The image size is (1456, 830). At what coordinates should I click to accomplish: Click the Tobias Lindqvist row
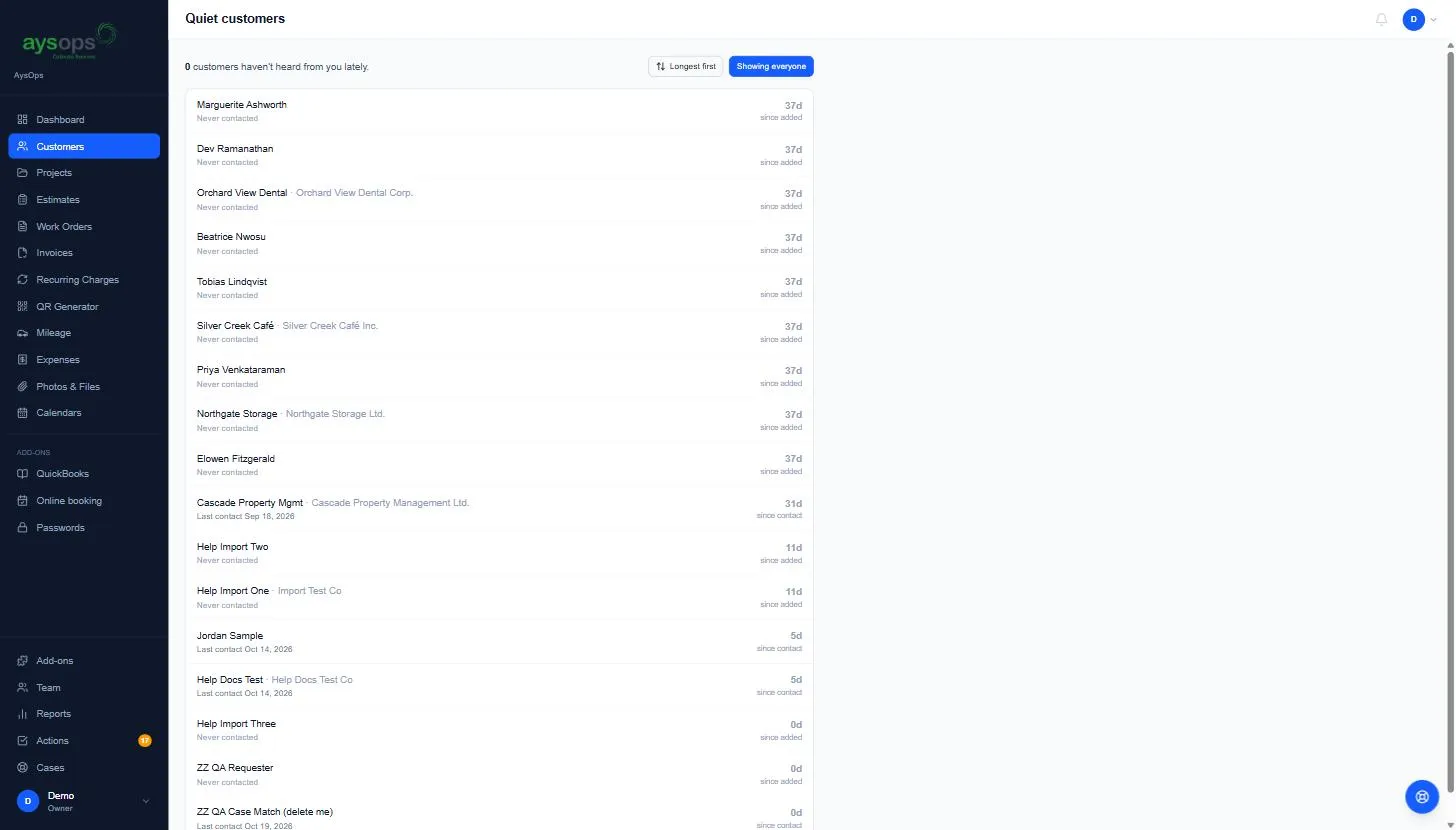[x=499, y=288]
